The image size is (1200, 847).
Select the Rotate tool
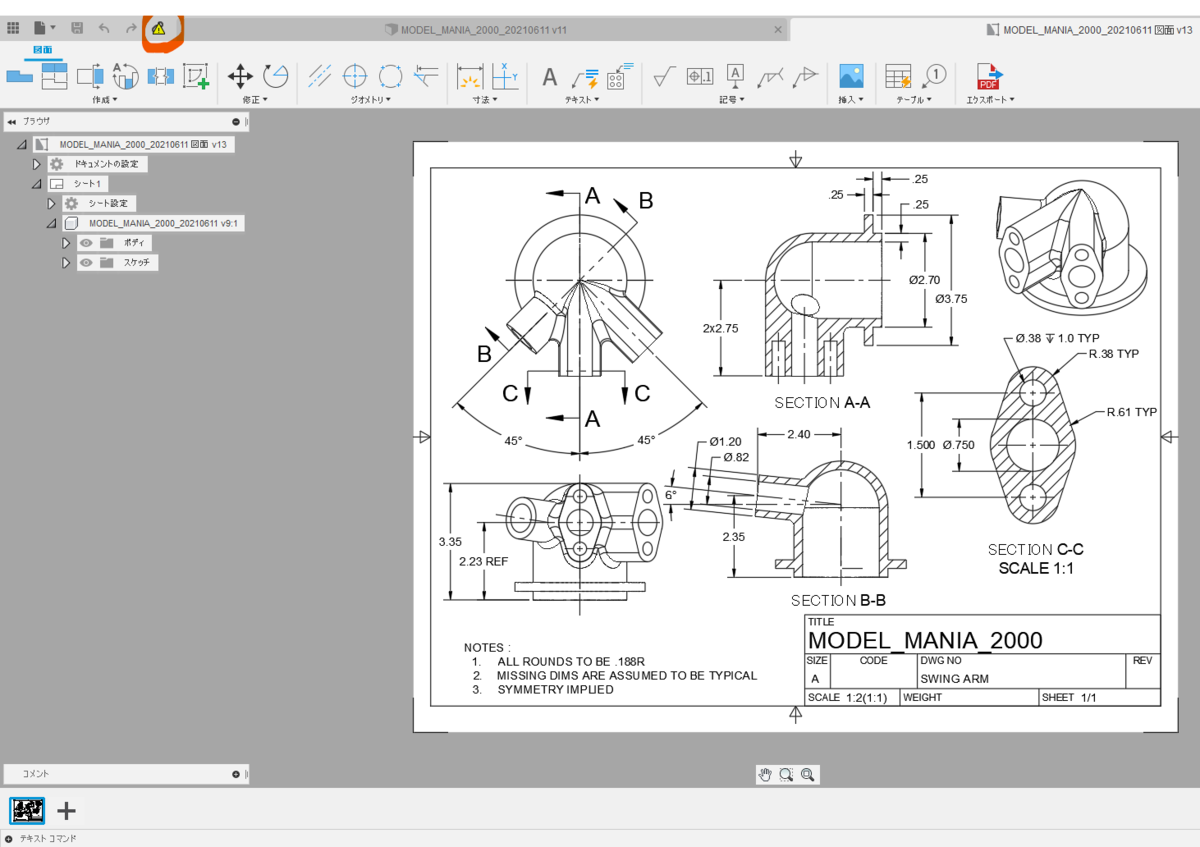(275, 75)
